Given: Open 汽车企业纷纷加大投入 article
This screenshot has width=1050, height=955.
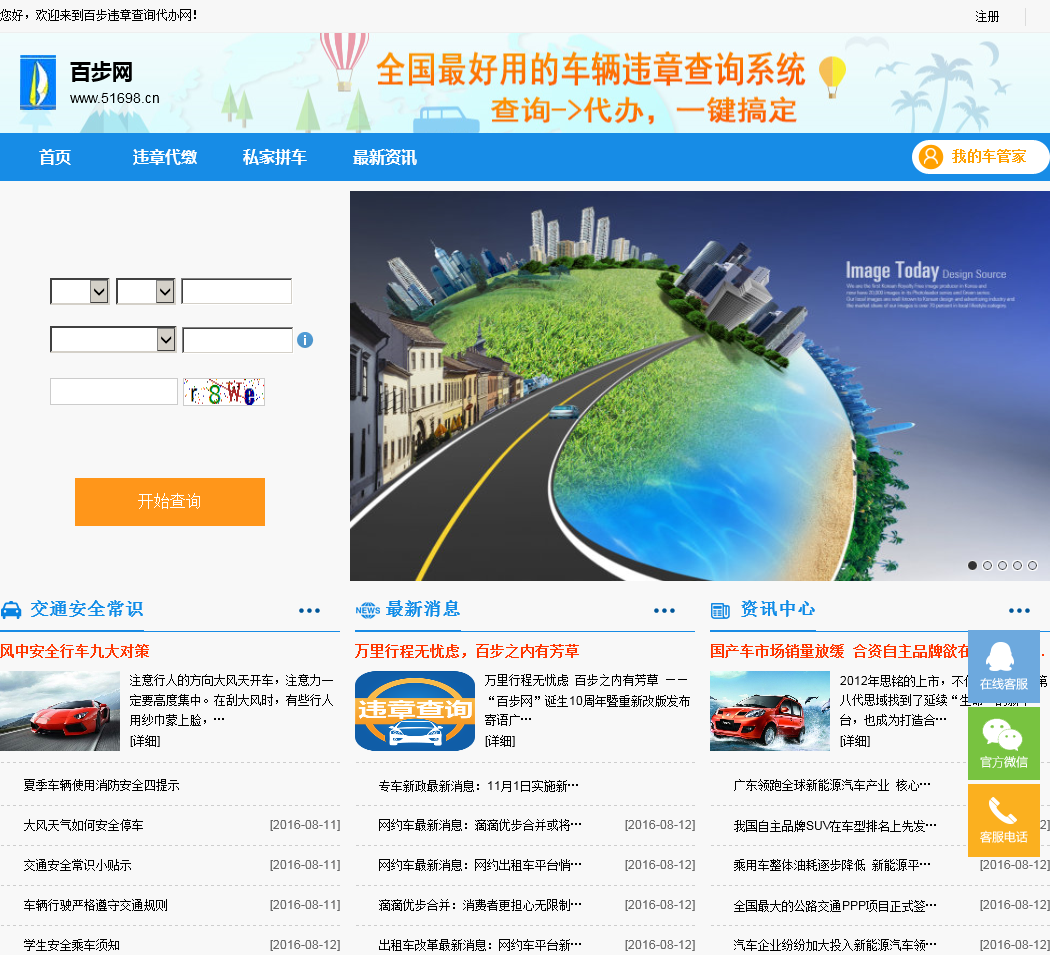Looking at the screenshot, I should coord(835,945).
